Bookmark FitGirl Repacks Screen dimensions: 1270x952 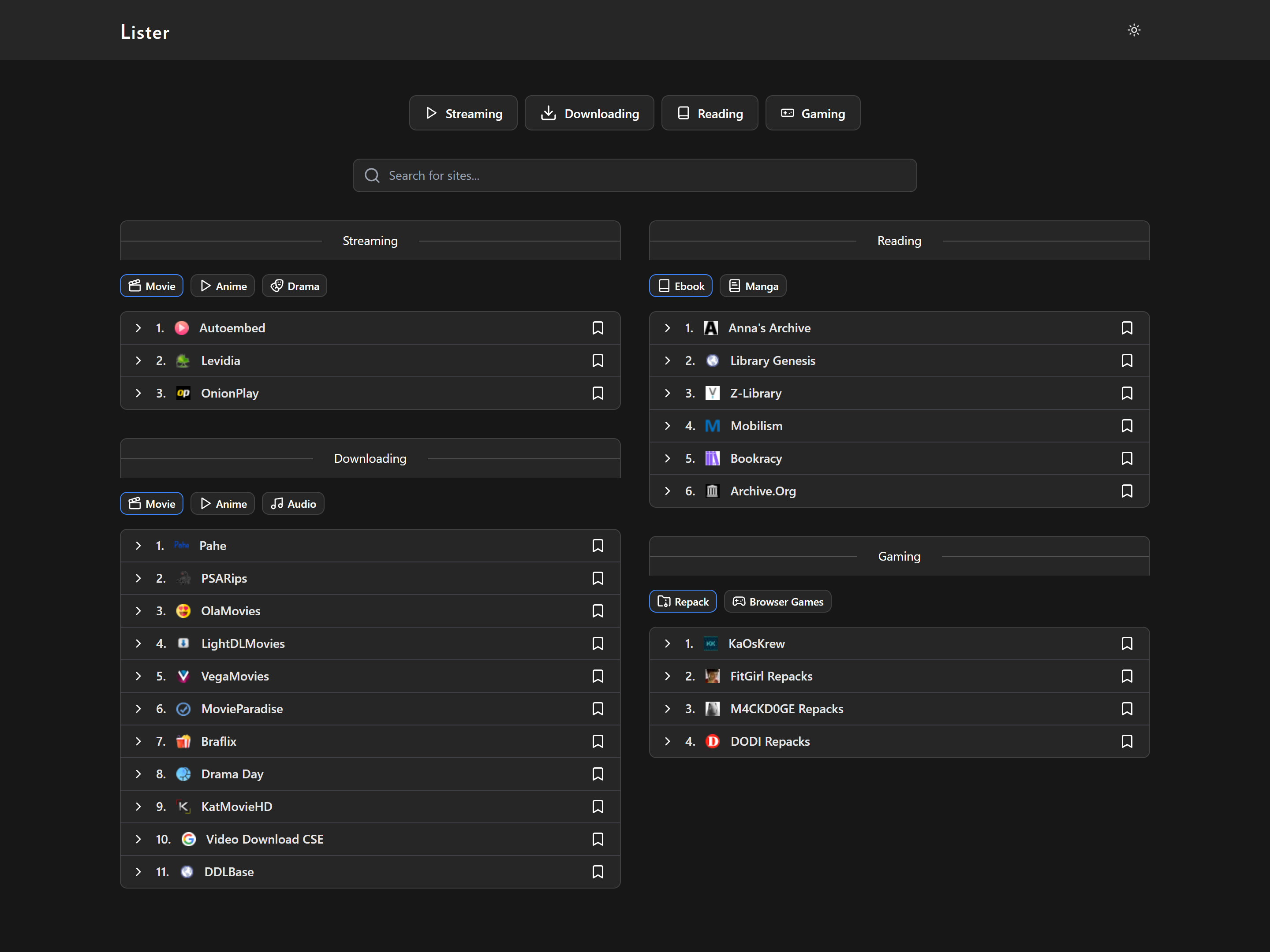(x=1127, y=676)
